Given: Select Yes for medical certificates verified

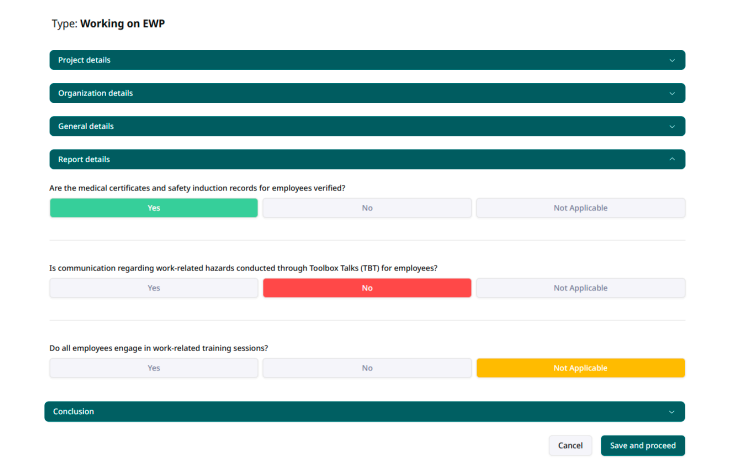Looking at the screenshot, I should (154, 208).
